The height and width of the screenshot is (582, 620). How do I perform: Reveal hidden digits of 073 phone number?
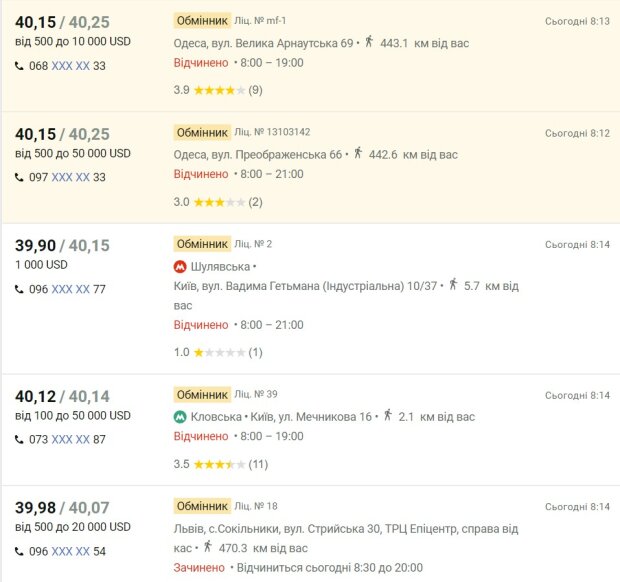(x=70, y=439)
